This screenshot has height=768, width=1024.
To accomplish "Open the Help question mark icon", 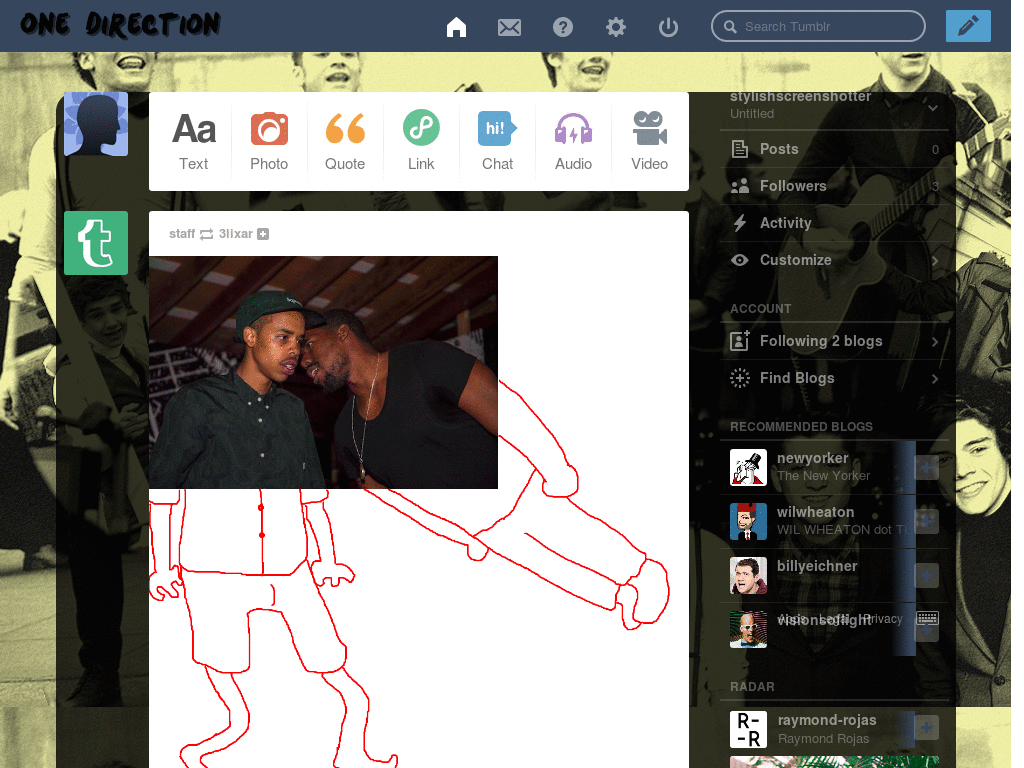I will pyautogui.click(x=562, y=27).
